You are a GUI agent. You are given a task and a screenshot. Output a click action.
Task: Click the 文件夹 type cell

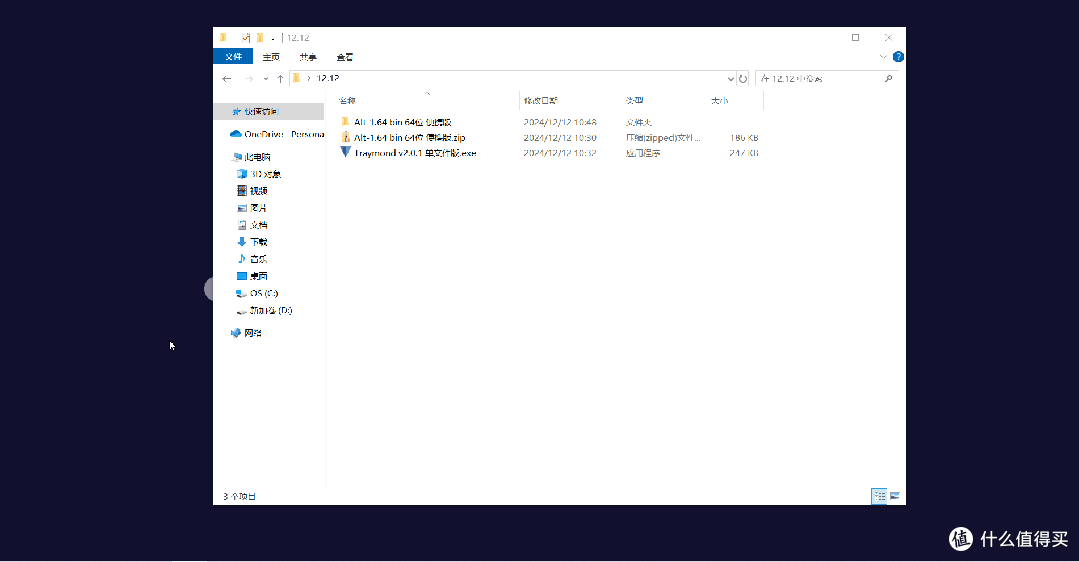pos(639,122)
